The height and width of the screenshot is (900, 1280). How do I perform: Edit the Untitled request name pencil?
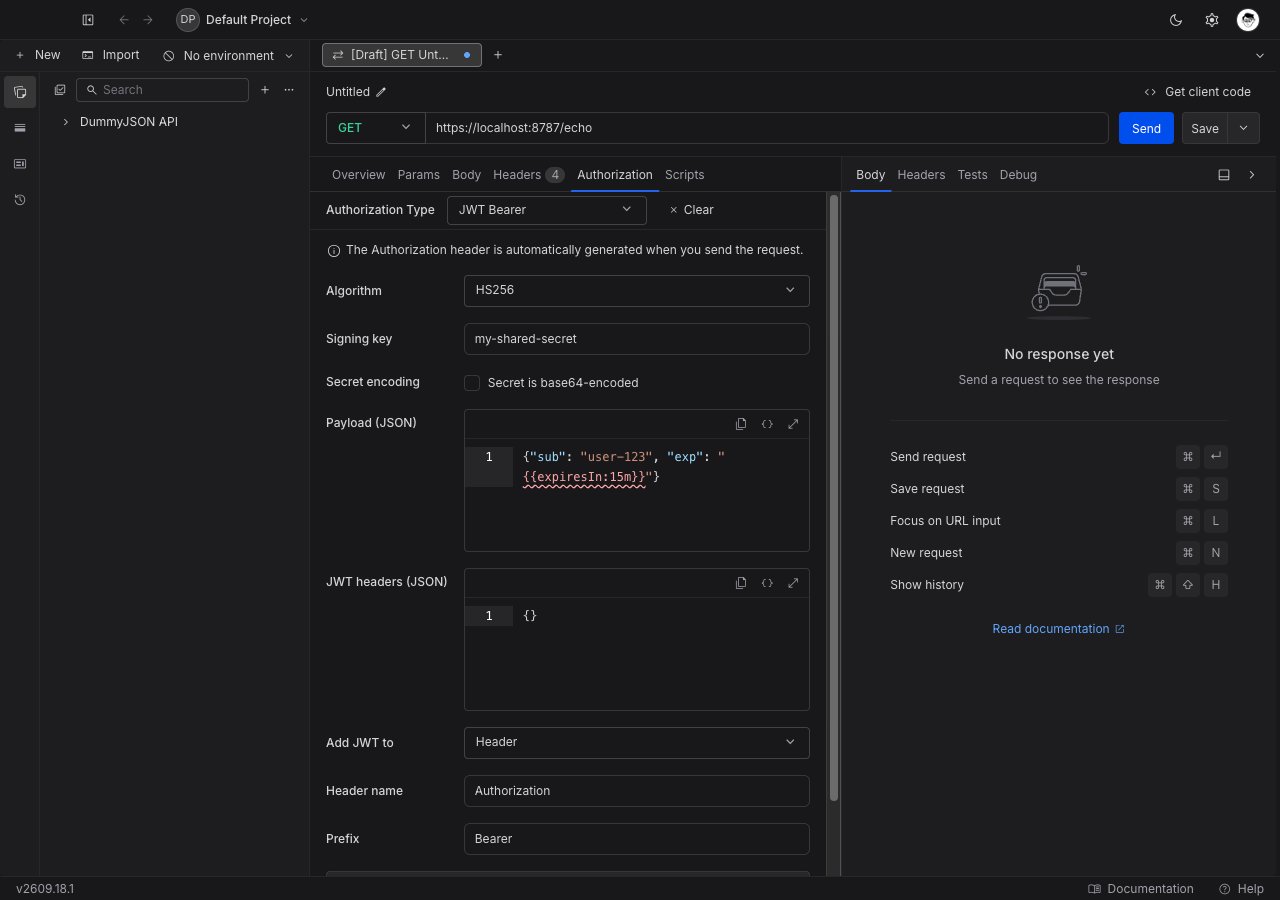click(x=381, y=92)
